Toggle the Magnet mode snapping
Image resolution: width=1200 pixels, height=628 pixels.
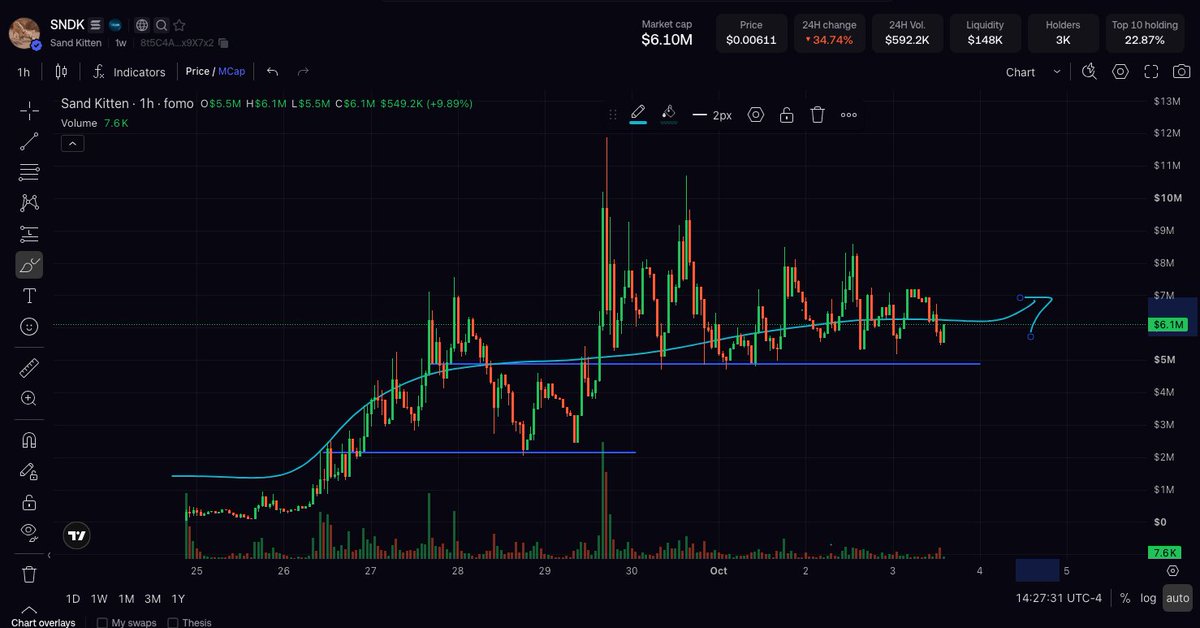click(x=30, y=440)
